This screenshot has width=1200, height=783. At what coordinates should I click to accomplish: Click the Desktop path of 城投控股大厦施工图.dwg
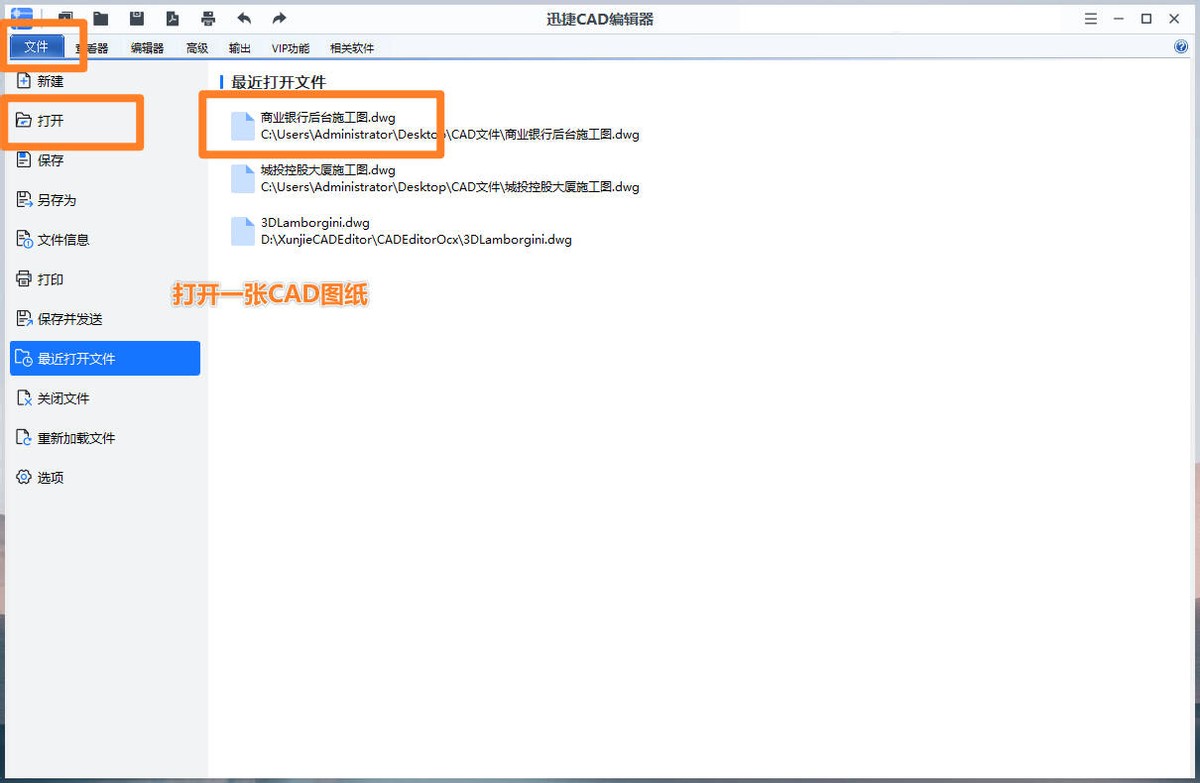[x=450, y=187]
